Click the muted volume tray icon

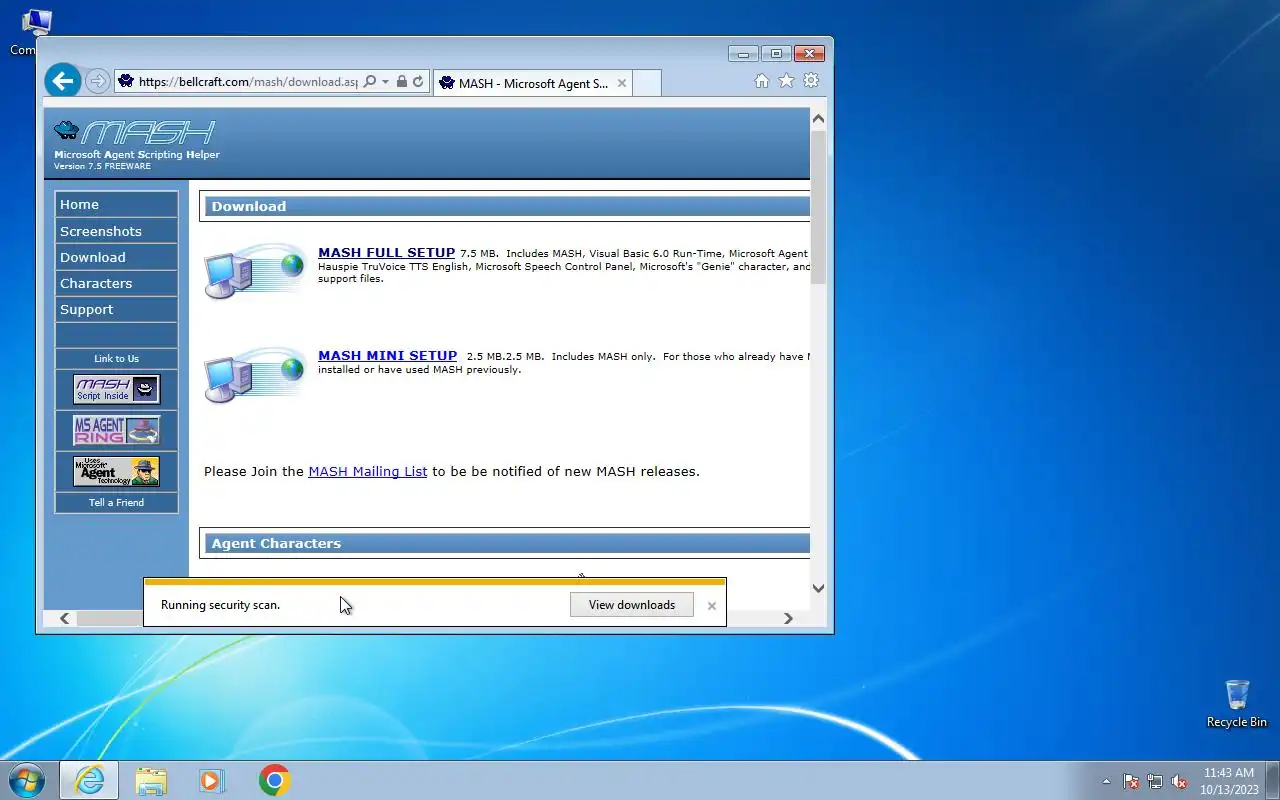[x=1179, y=781]
